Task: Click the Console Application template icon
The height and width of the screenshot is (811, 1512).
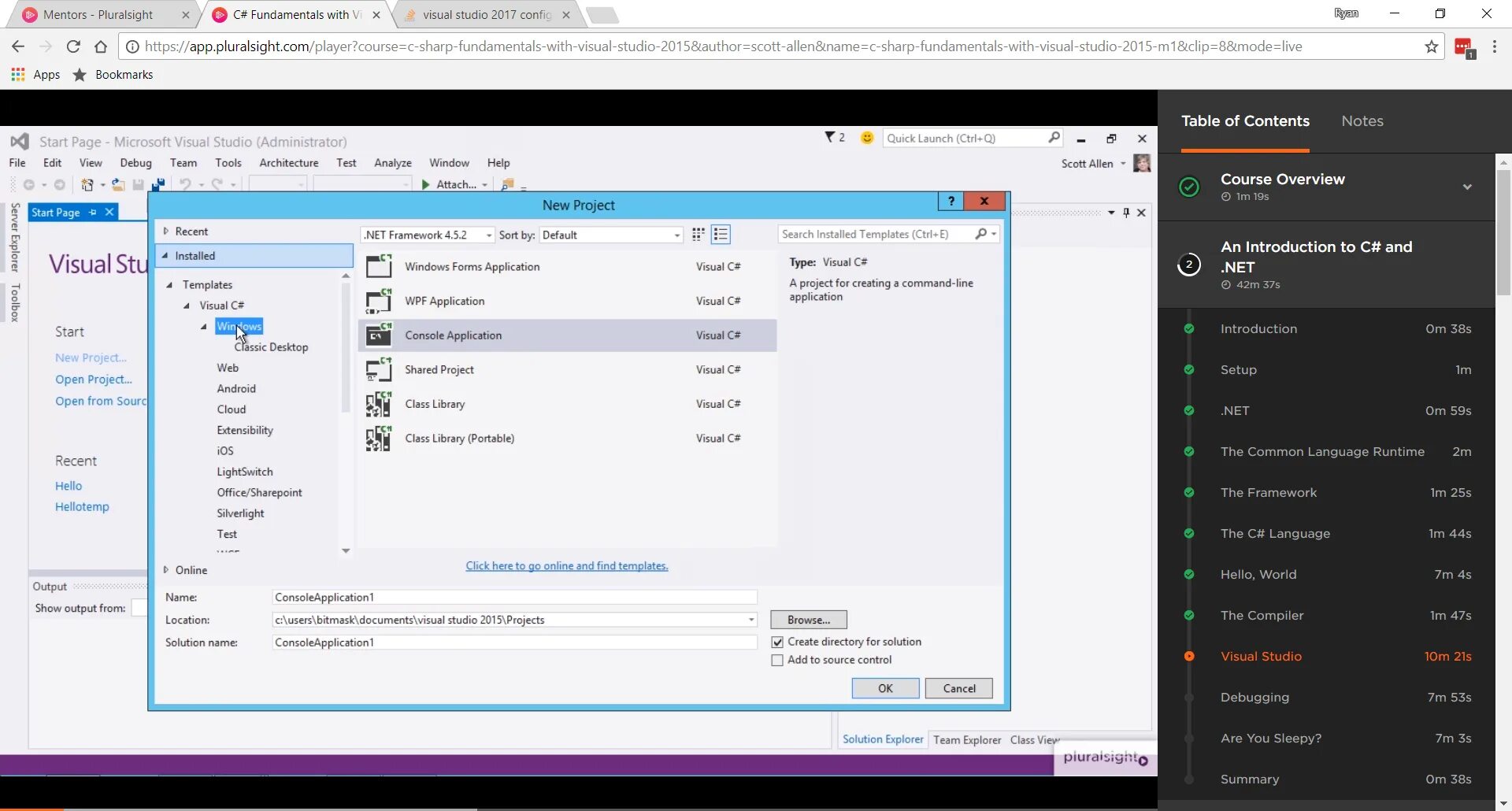Action: point(379,335)
